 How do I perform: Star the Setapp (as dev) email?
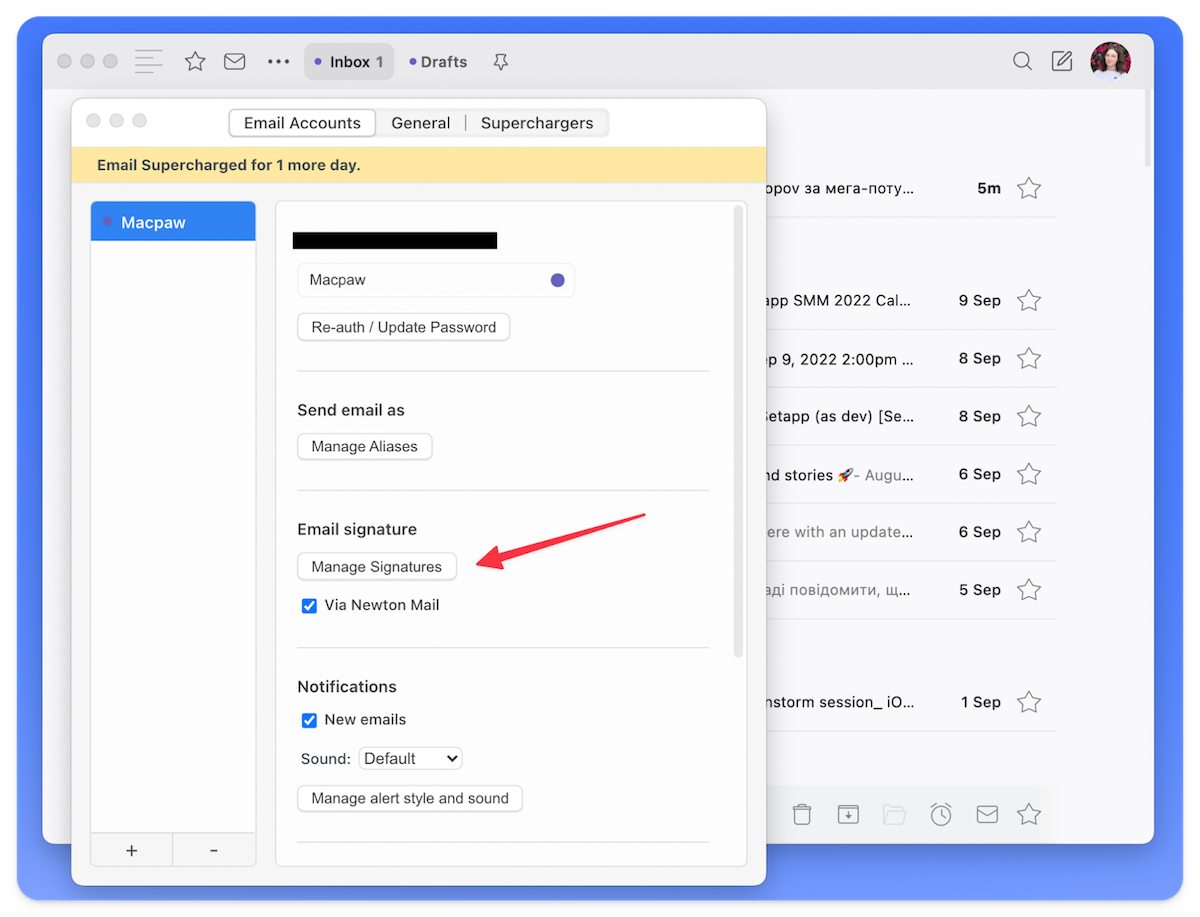[x=1029, y=416]
